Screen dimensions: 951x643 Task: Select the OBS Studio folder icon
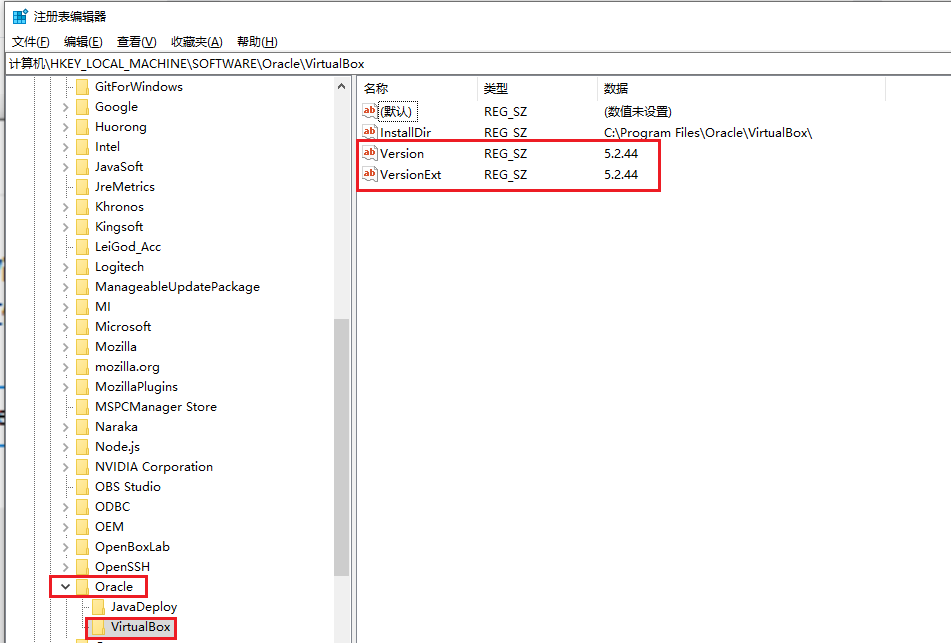pyautogui.click(x=82, y=488)
